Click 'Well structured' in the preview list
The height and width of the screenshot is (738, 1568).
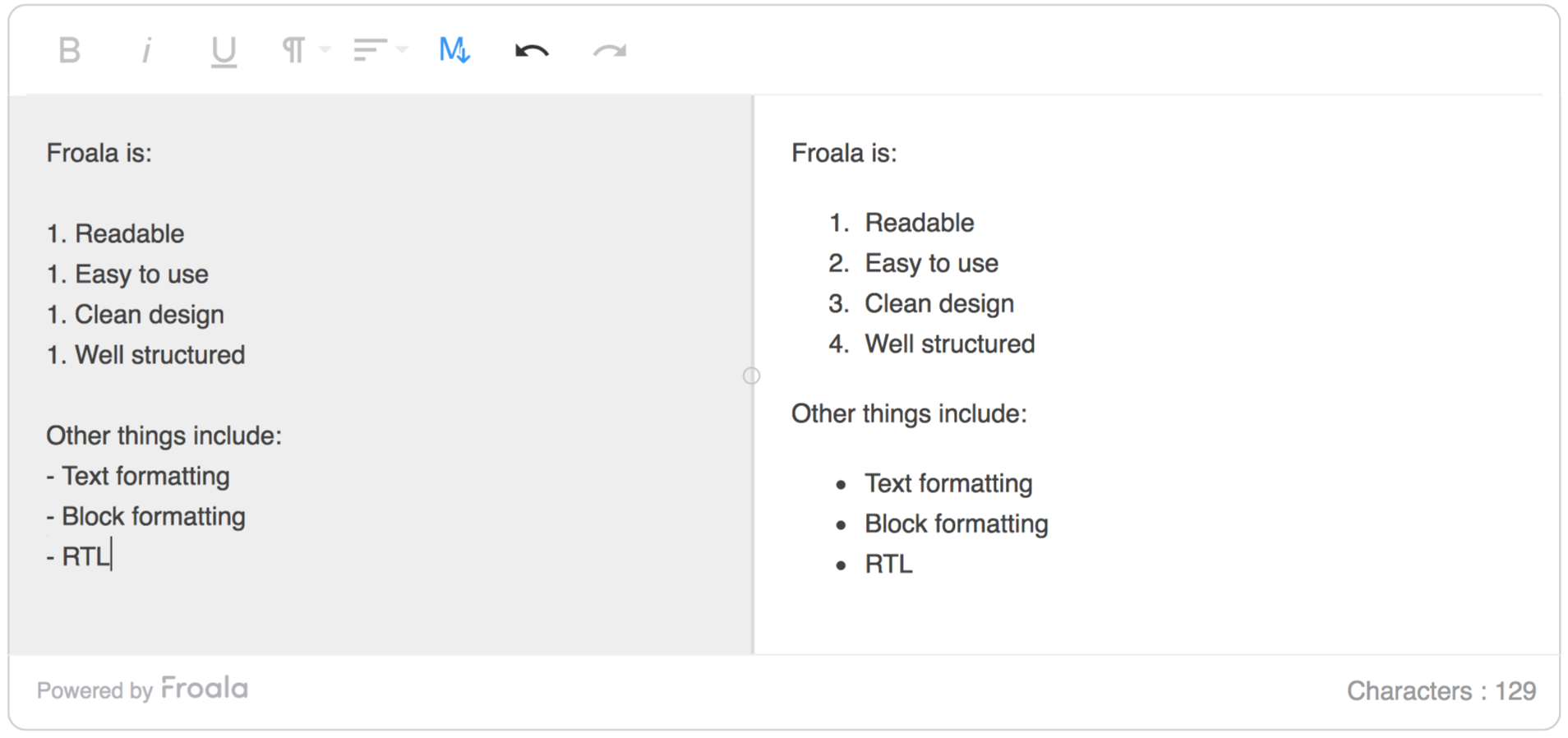tap(949, 344)
